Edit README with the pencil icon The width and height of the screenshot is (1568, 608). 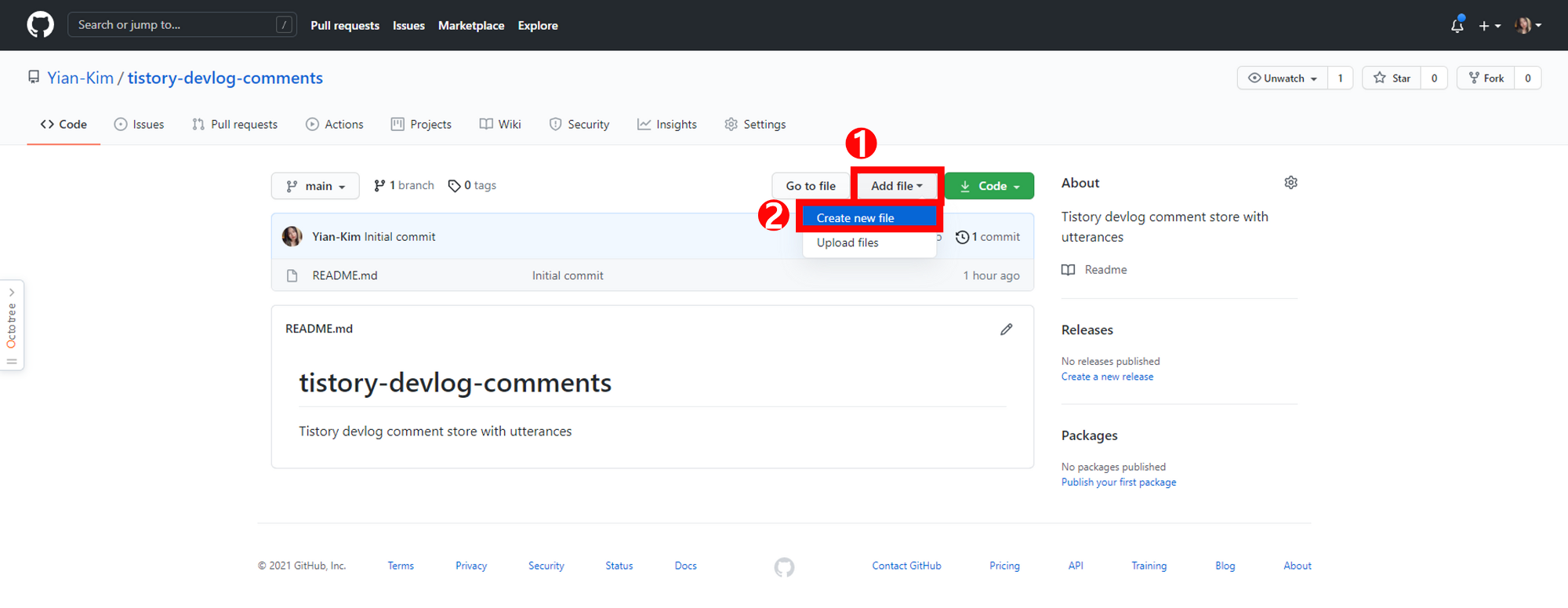(x=1007, y=329)
